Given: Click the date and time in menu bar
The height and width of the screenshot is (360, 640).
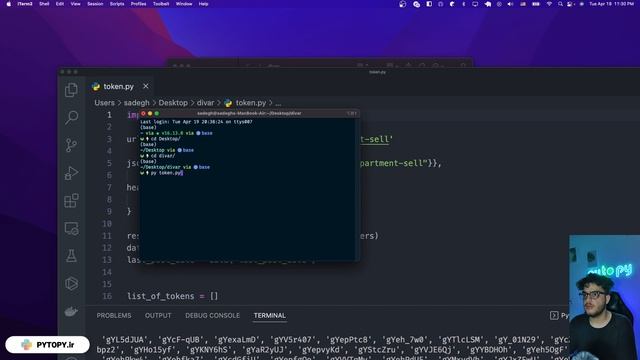Looking at the screenshot, I should pyautogui.click(x=611, y=4).
